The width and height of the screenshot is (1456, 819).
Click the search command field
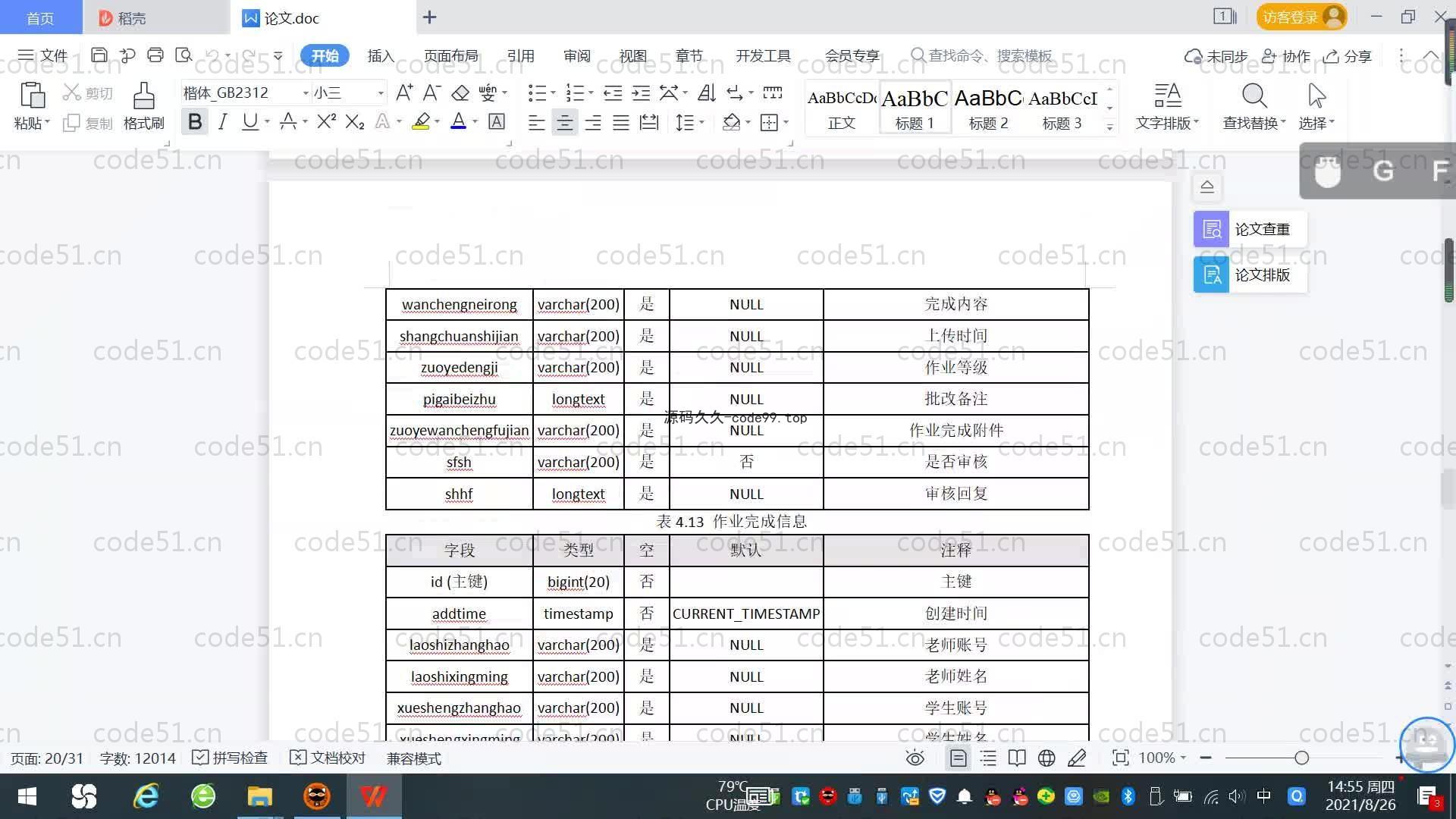coord(982,55)
